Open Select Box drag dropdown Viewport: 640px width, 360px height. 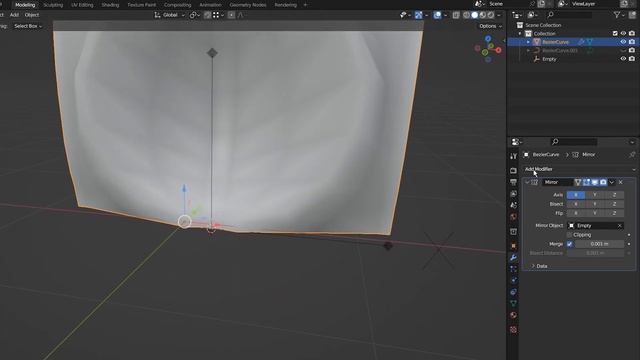point(28,26)
